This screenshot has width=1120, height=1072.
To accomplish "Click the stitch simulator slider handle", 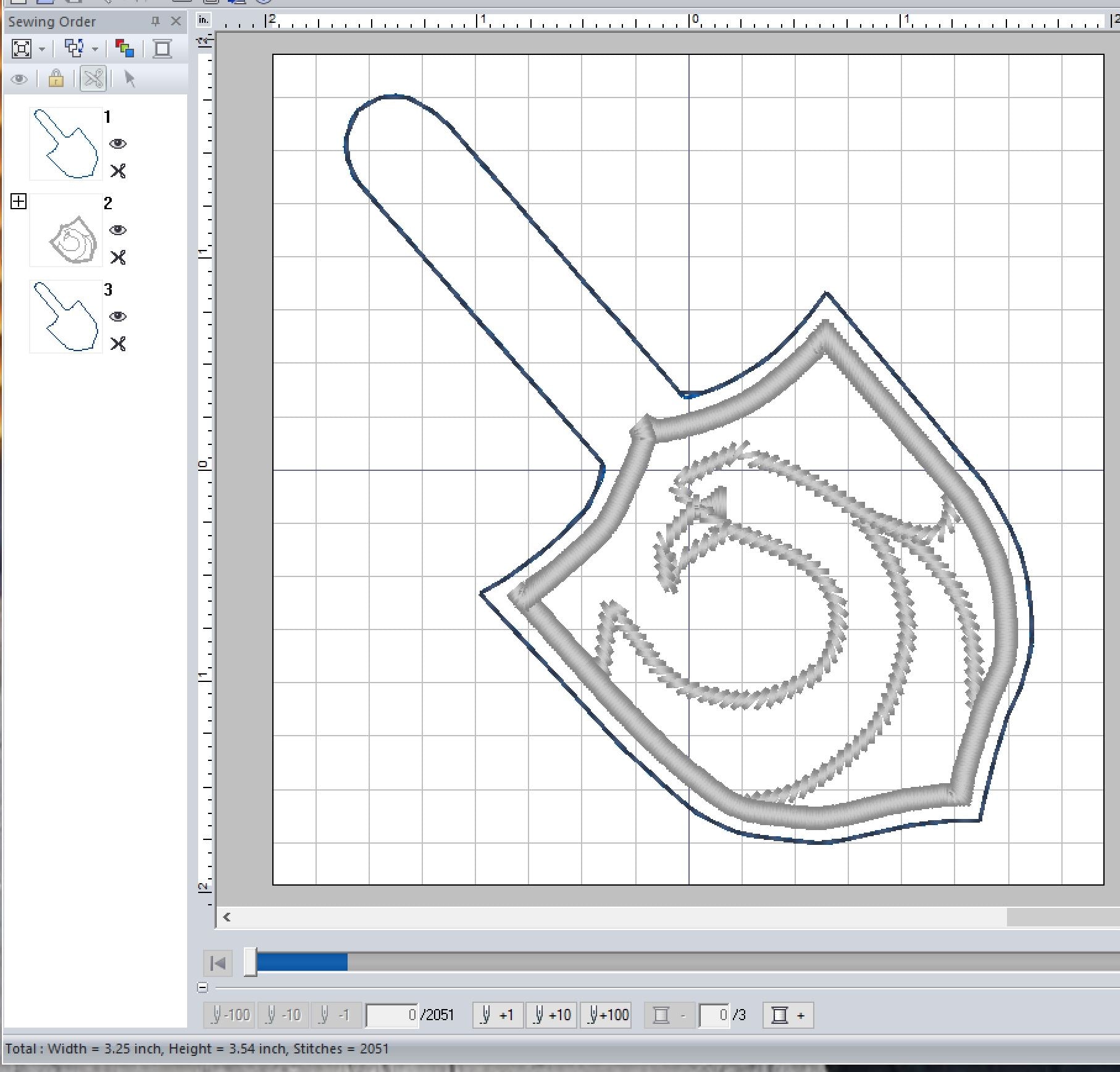I will (250, 962).
